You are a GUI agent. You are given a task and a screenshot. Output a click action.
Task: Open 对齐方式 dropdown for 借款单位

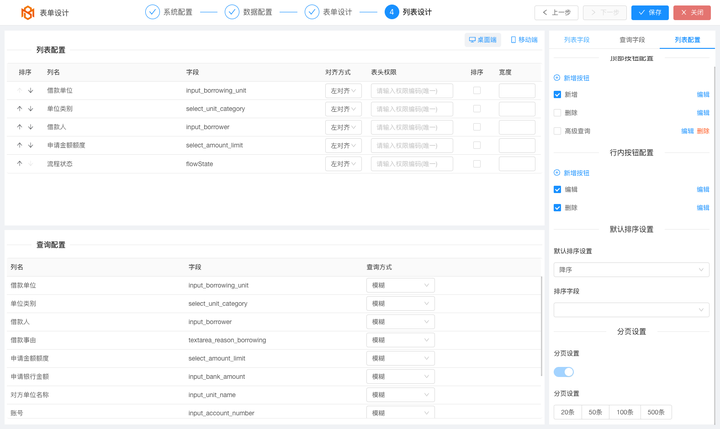[x=343, y=90]
